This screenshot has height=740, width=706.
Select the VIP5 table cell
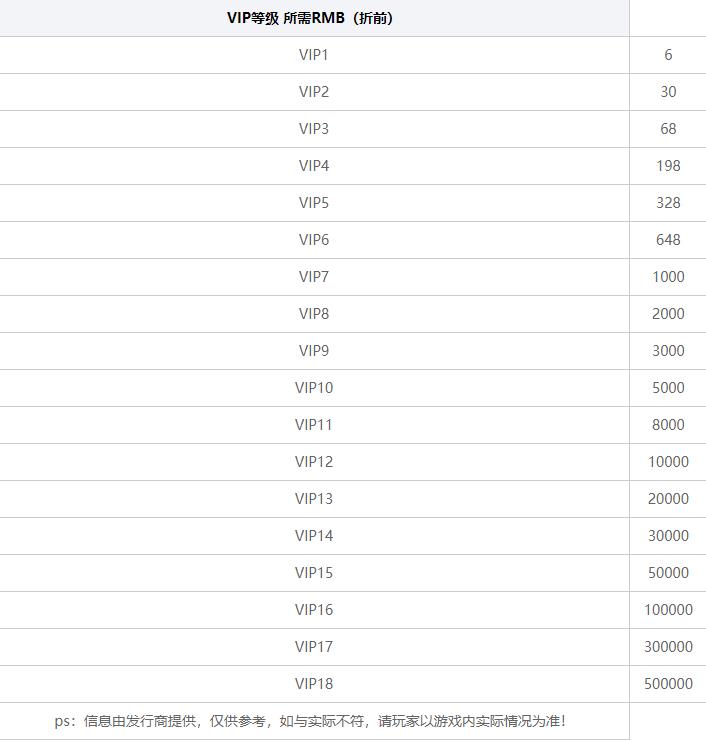coord(314,203)
